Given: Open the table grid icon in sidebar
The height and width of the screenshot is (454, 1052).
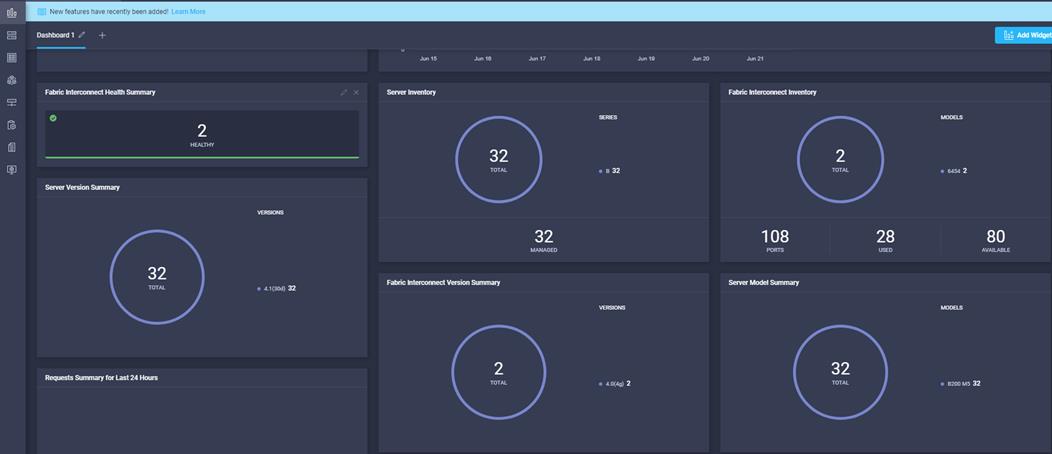Looking at the screenshot, I should click(11, 58).
